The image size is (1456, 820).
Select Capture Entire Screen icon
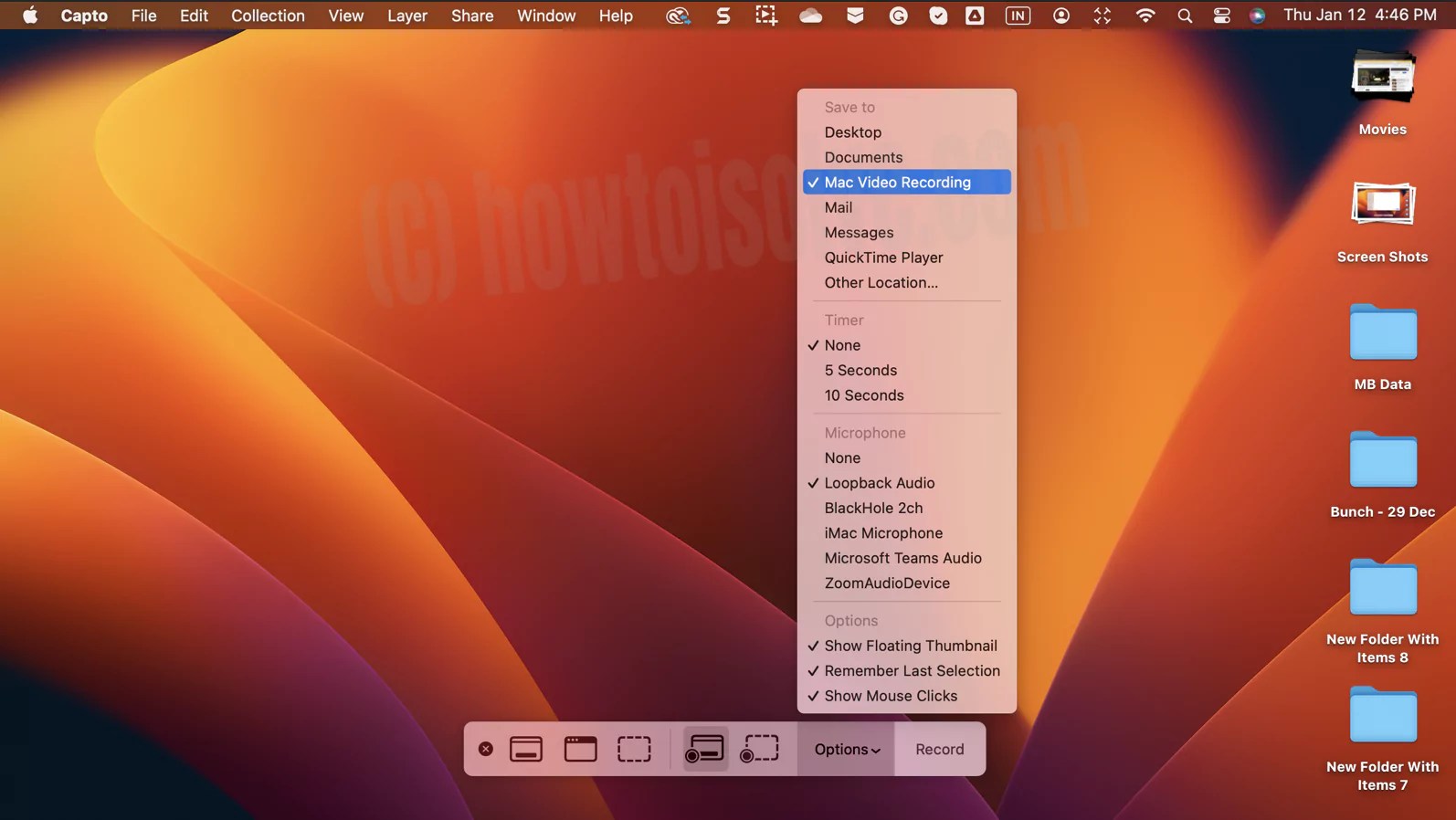pyautogui.click(x=526, y=749)
